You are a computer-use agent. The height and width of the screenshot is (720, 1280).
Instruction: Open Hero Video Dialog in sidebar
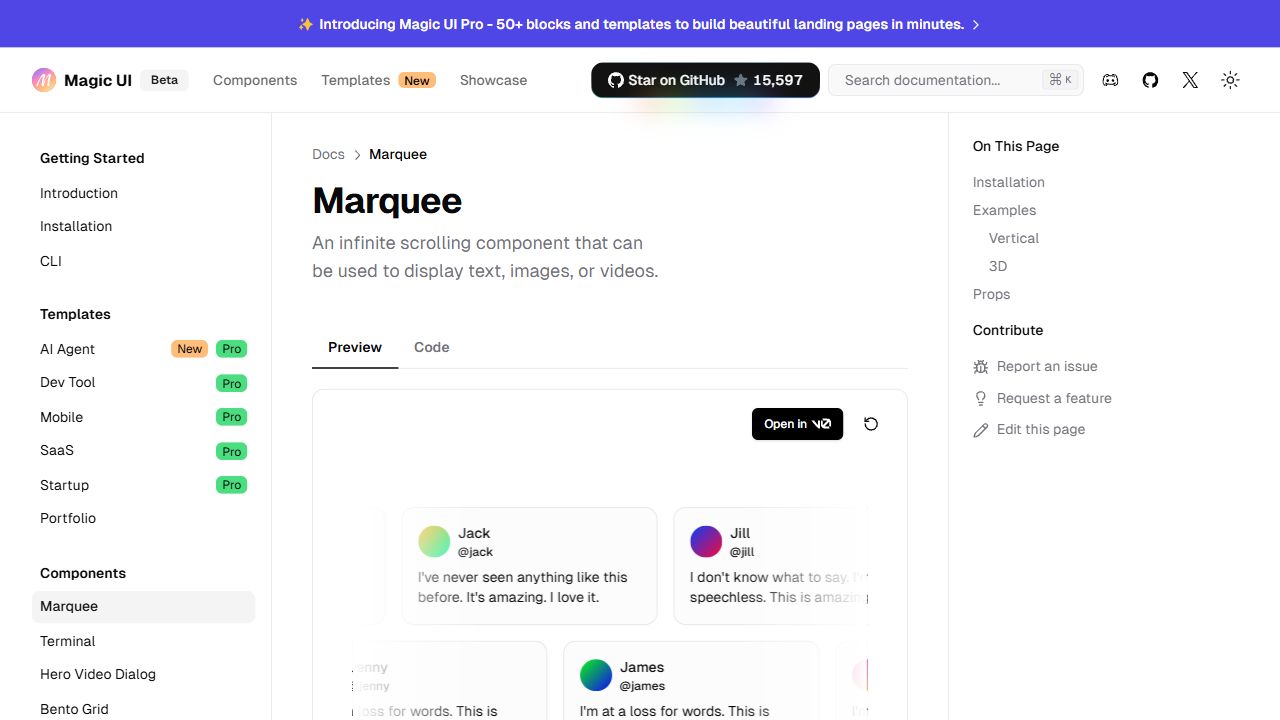click(98, 674)
